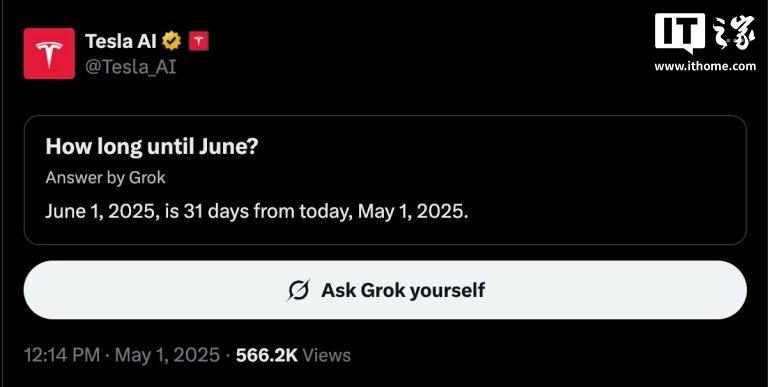Click the Chinese characters in the ITHome logo
This screenshot has width=768, height=387.
click(x=733, y=33)
